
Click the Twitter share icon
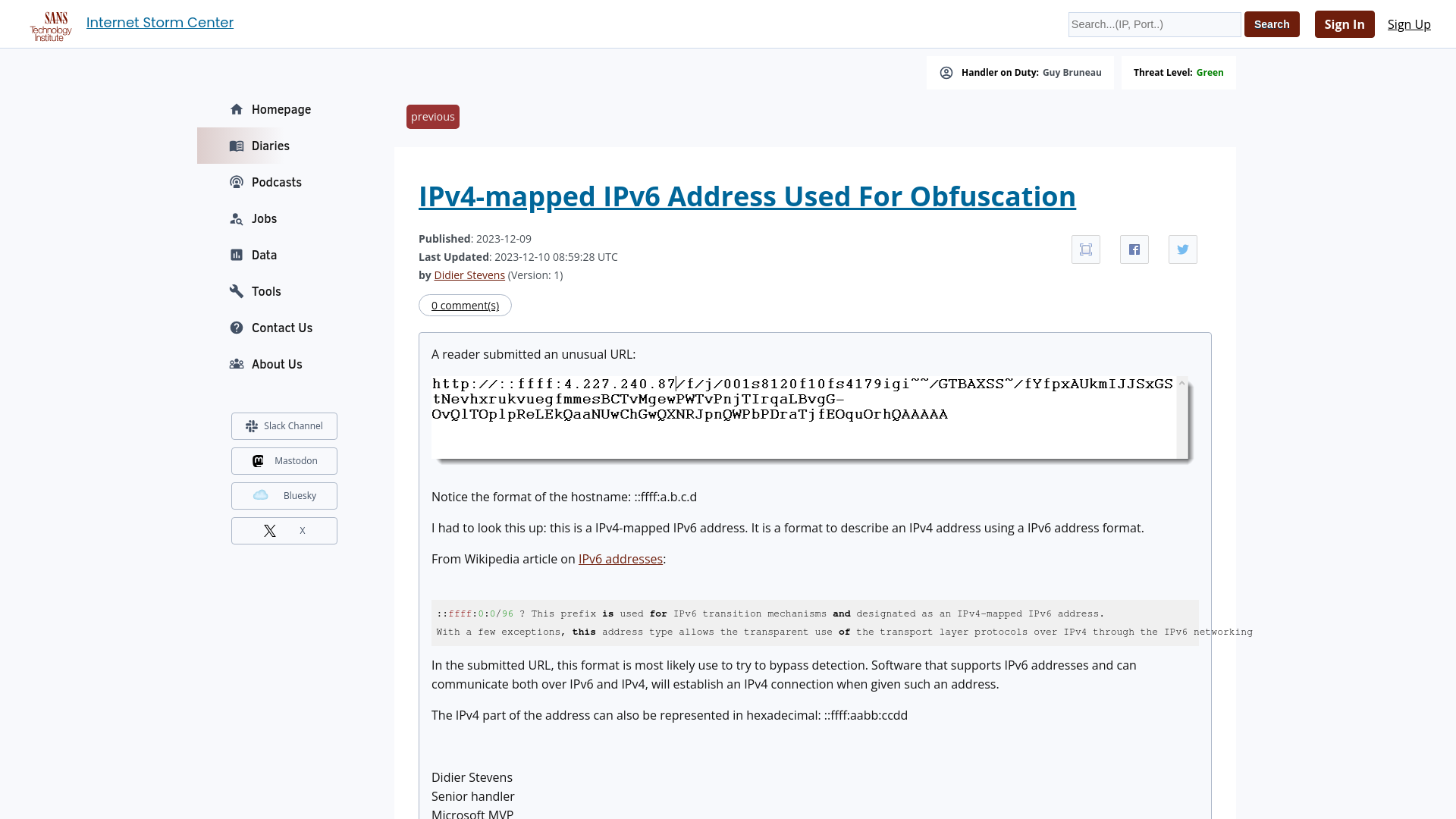(1183, 249)
